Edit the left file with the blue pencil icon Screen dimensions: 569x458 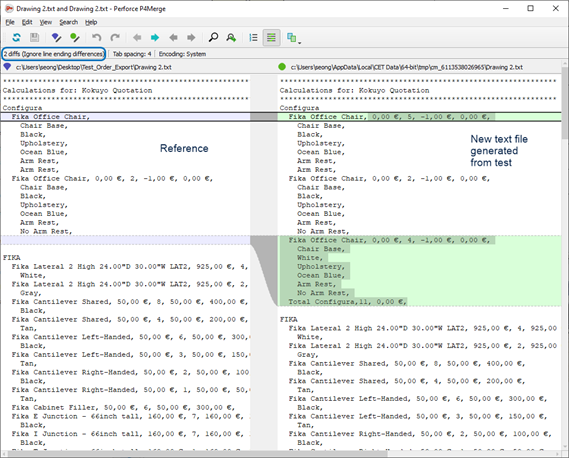(57, 37)
